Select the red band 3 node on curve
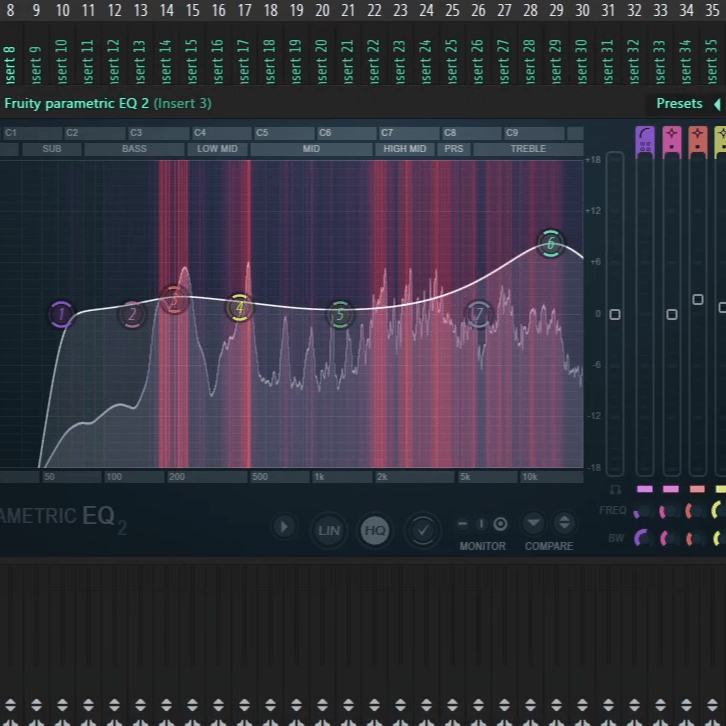This screenshot has width=726, height=726. tap(174, 300)
